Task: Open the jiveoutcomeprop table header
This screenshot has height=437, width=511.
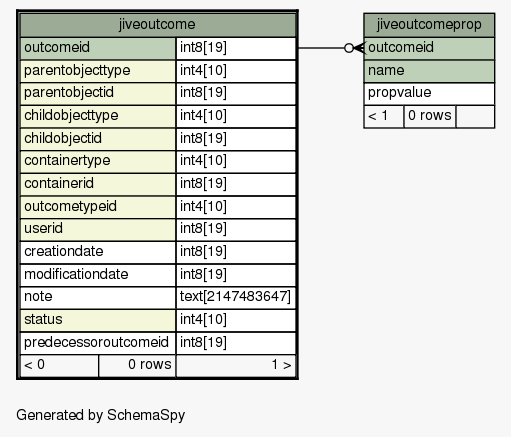Action: [x=429, y=25]
